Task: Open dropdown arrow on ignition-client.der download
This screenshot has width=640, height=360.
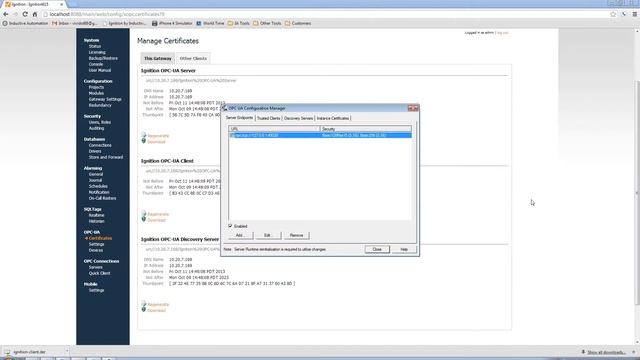Action: point(67,351)
